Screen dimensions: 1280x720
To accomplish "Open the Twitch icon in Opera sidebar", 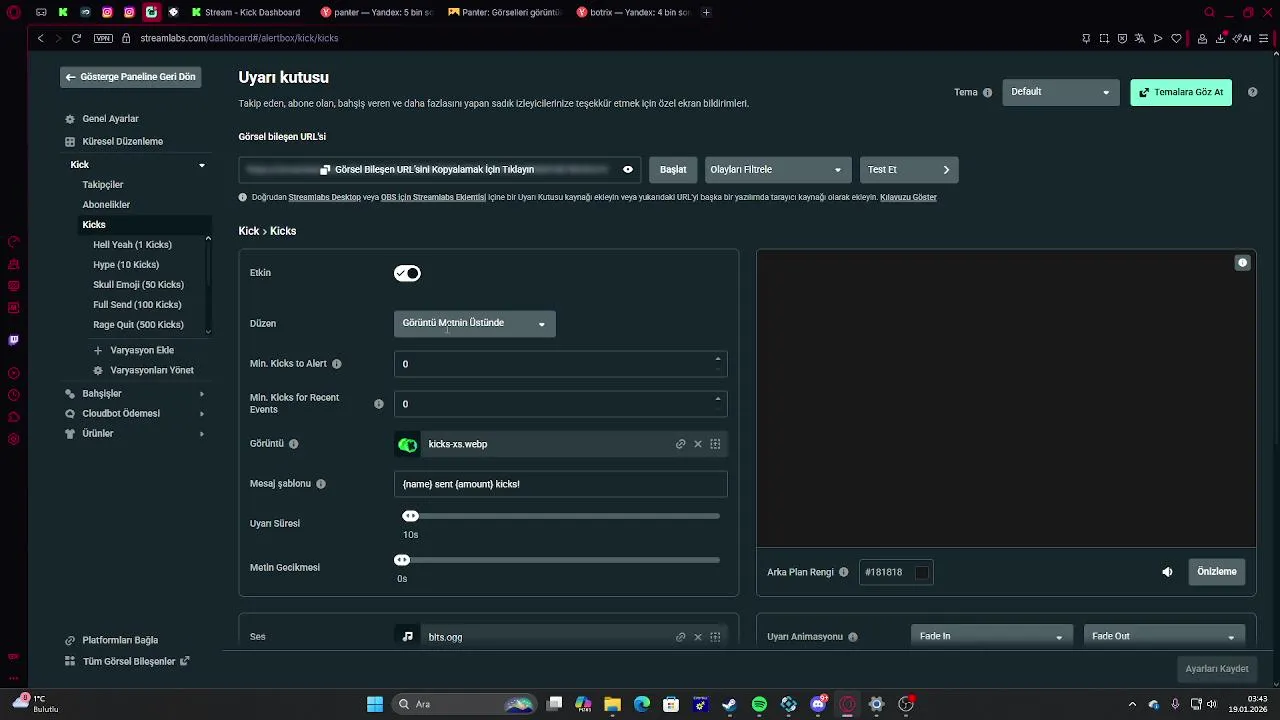I will 13,340.
